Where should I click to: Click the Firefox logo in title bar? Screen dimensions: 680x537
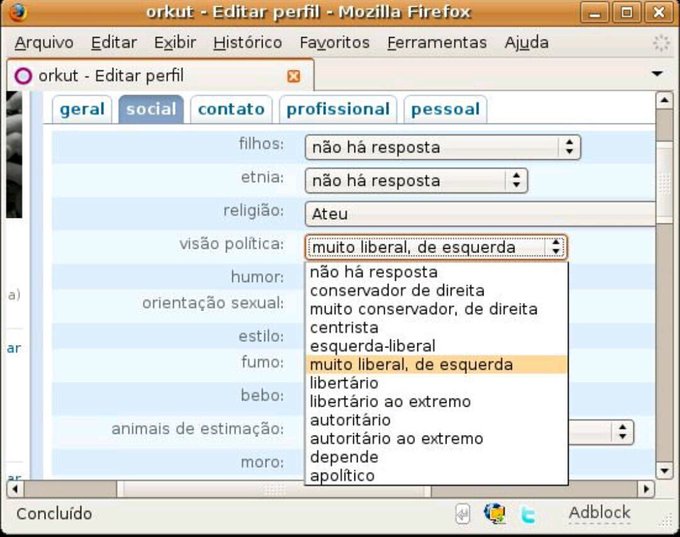pos(17,12)
